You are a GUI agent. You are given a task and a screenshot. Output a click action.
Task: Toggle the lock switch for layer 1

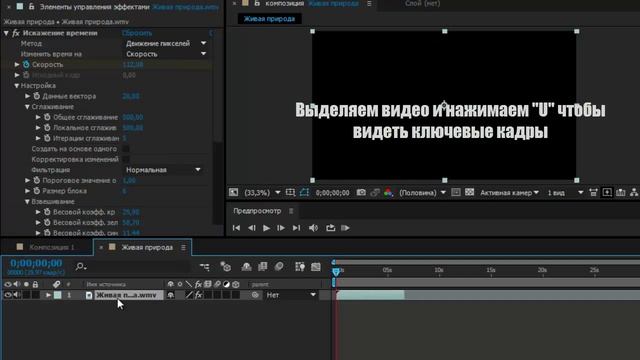tap(36, 295)
